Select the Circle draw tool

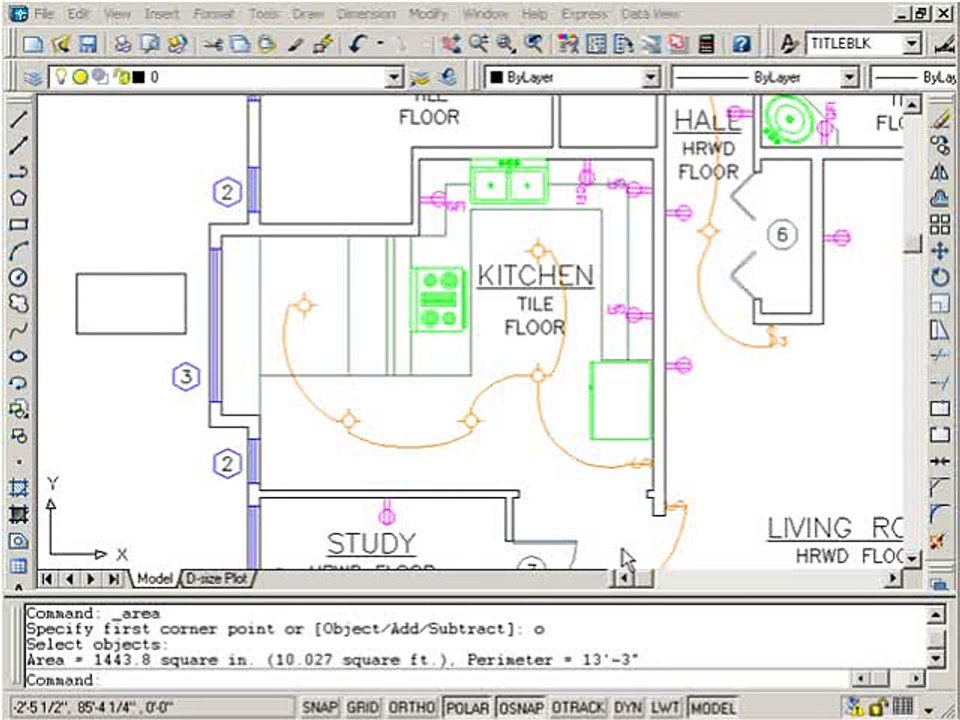[x=18, y=277]
